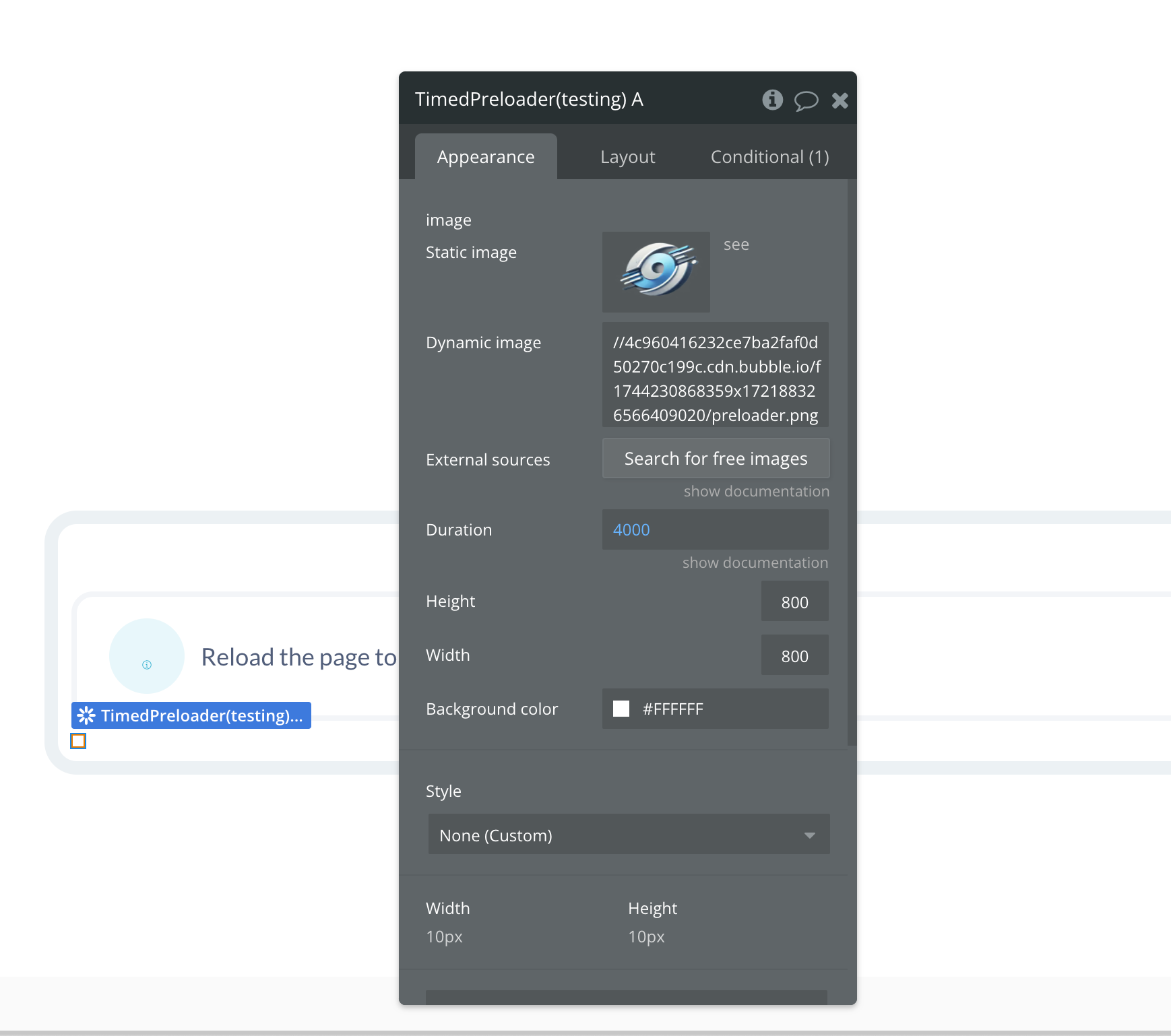Click the 'see' link beside static image
This screenshot has width=1171, height=1036.
(736, 245)
